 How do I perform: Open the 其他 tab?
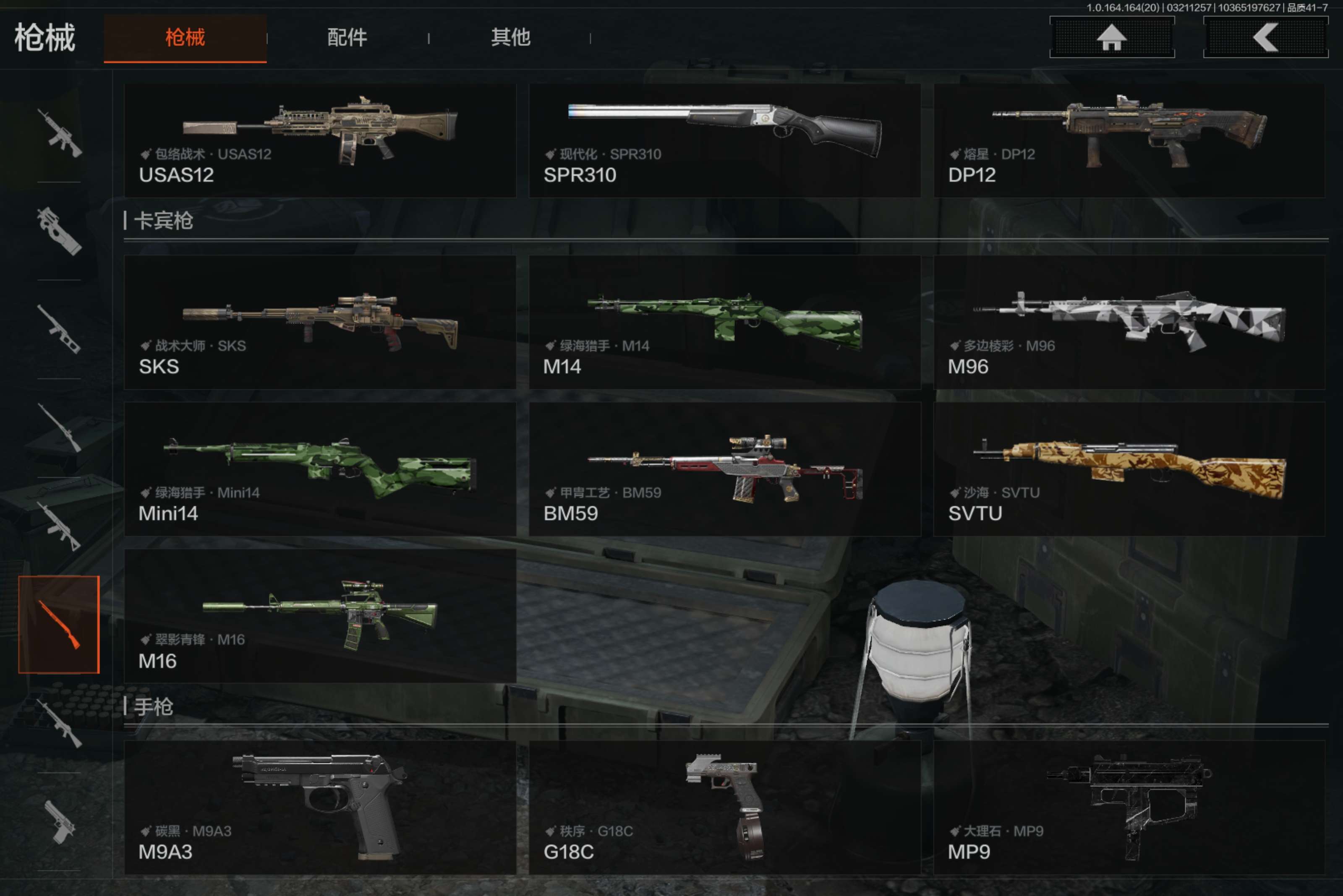tap(511, 38)
